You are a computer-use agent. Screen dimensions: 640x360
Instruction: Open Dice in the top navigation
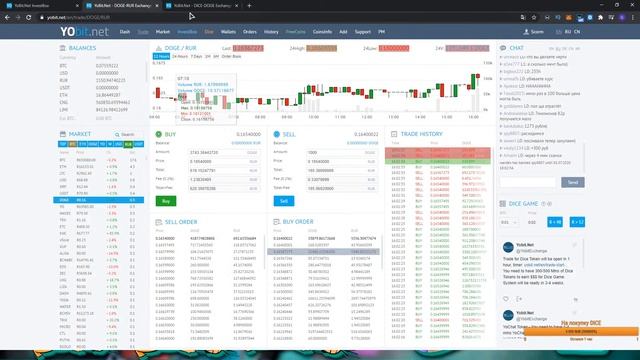tap(209, 32)
